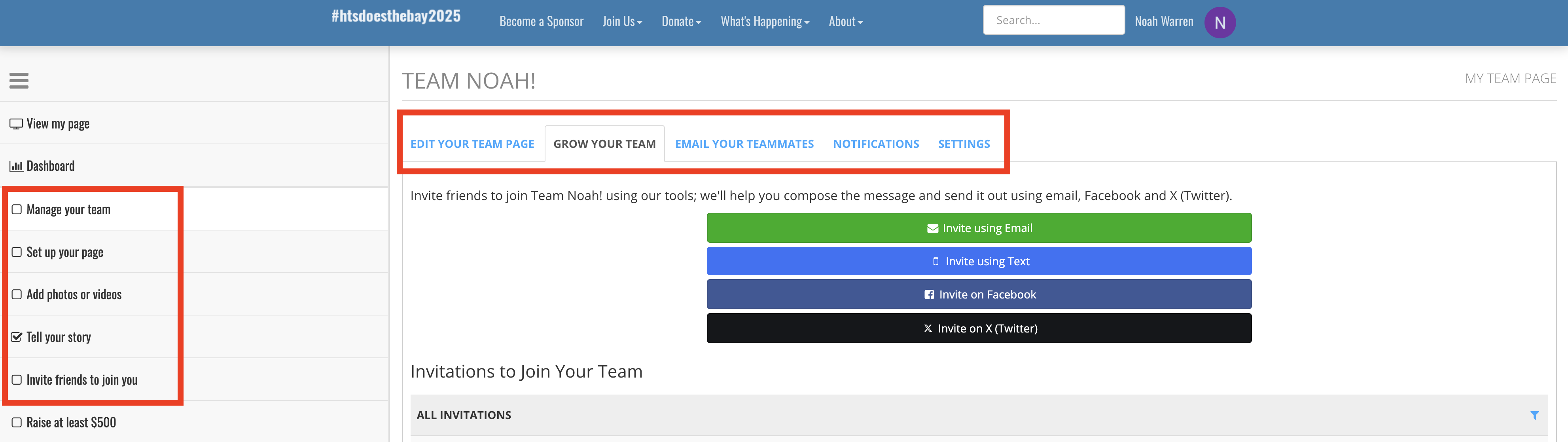Viewport: 1568px width, 442px height.
Task: Open the hamburger menu icon in the sidebar
Action: pyautogui.click(x=19, y=80)
